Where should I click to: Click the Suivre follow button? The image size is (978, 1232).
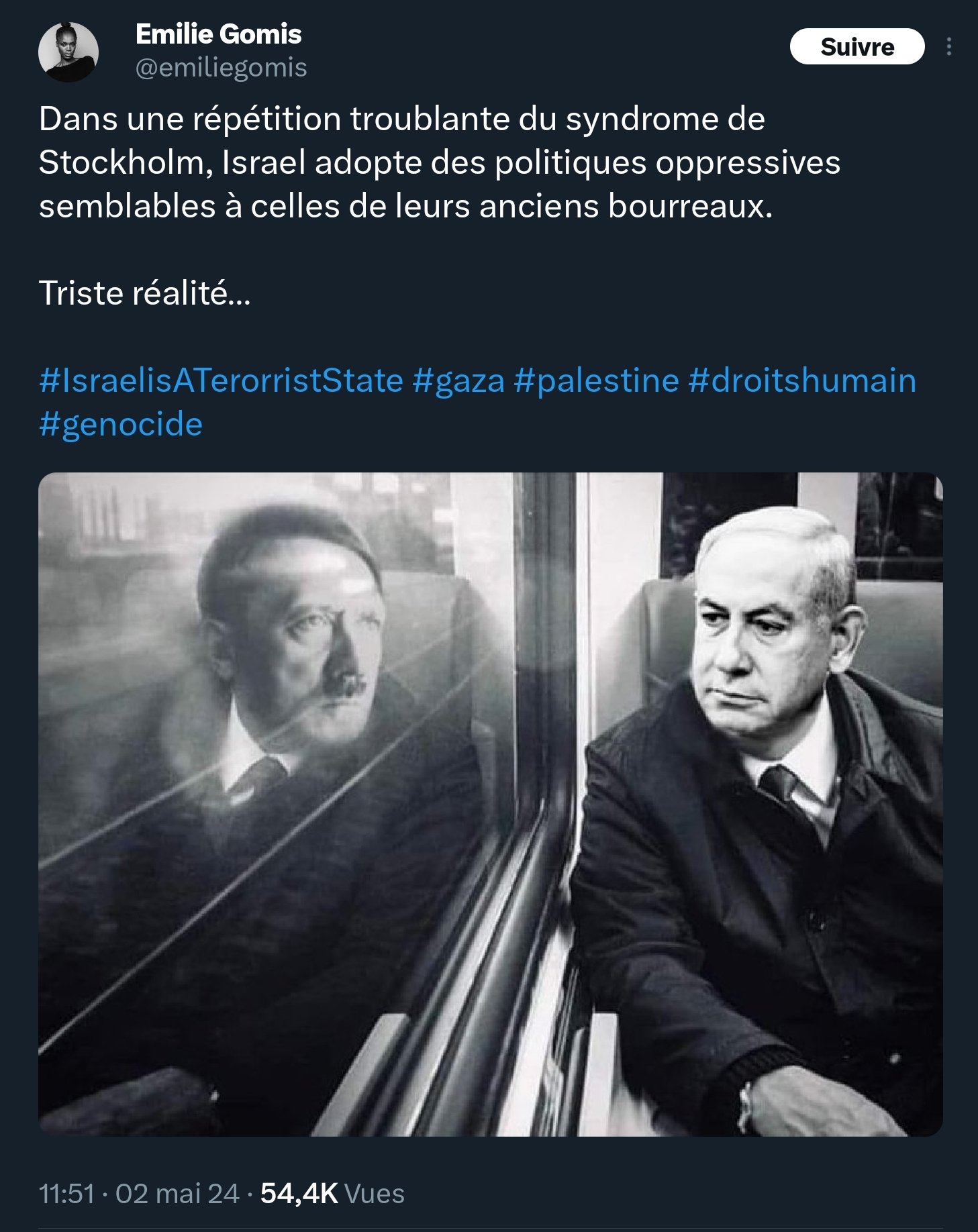point(857,47)
